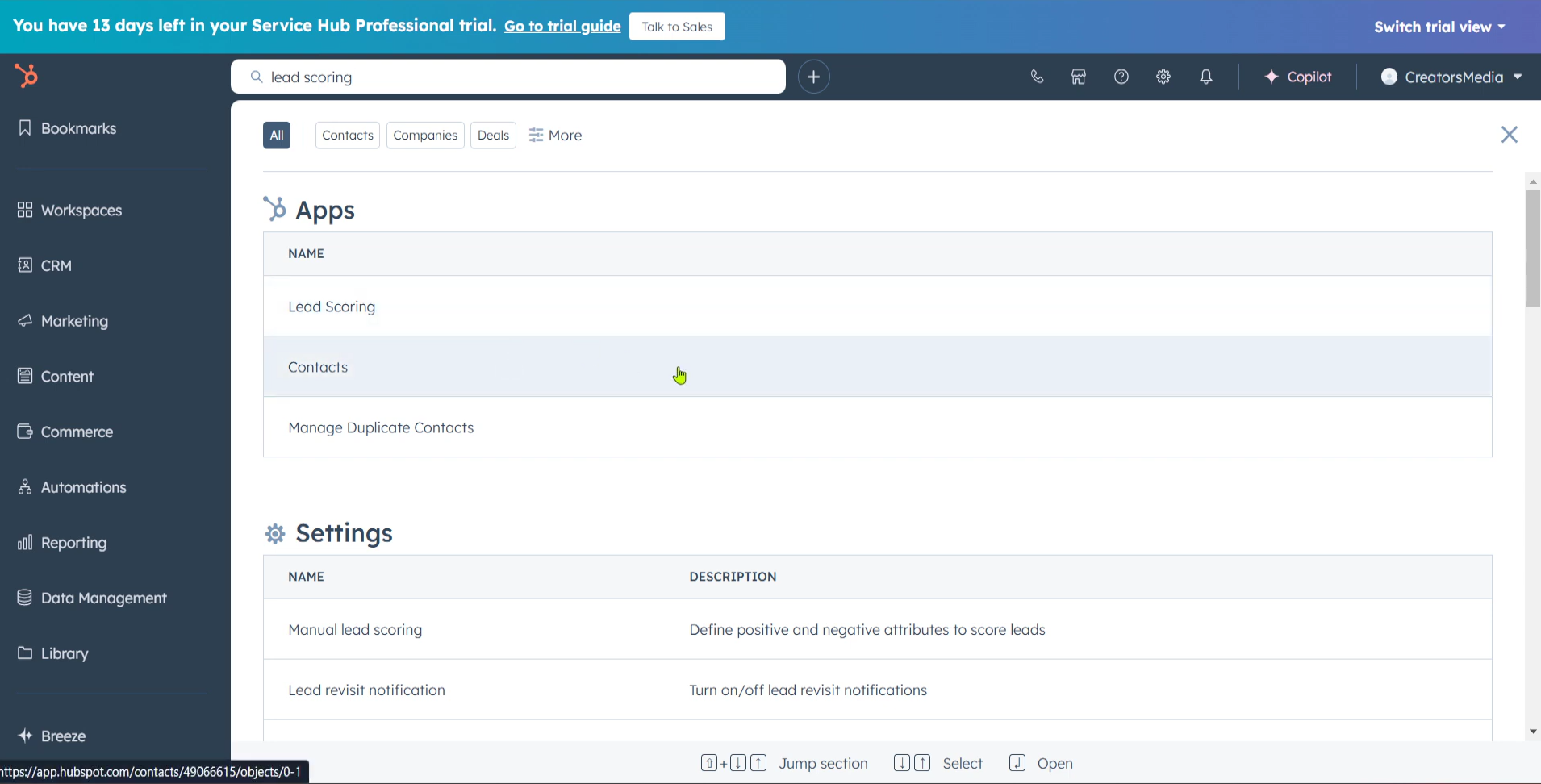Screen dimensions: 1541x784
Task: Open the Marketplace storefront icon
Action: click(x=1079, y=77)
